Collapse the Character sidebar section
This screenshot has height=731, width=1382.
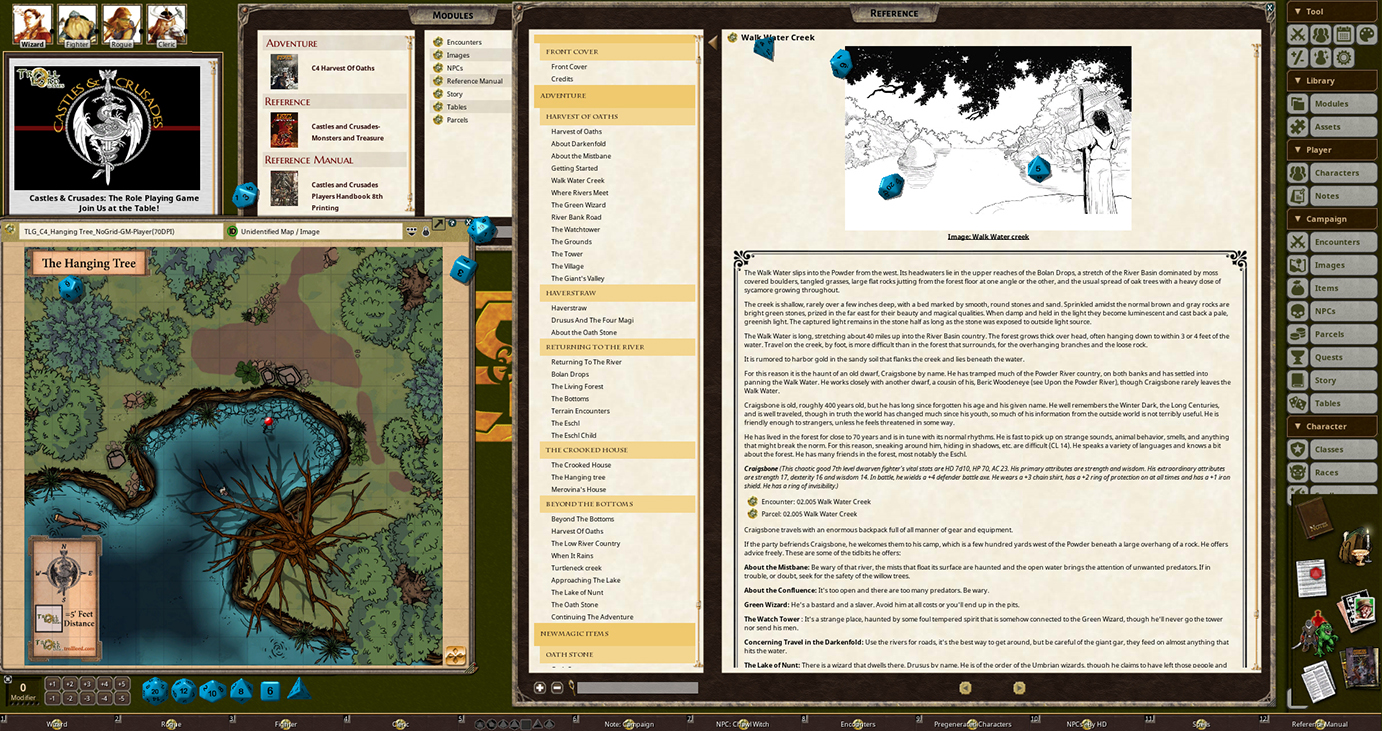[x=1331, y=426]
